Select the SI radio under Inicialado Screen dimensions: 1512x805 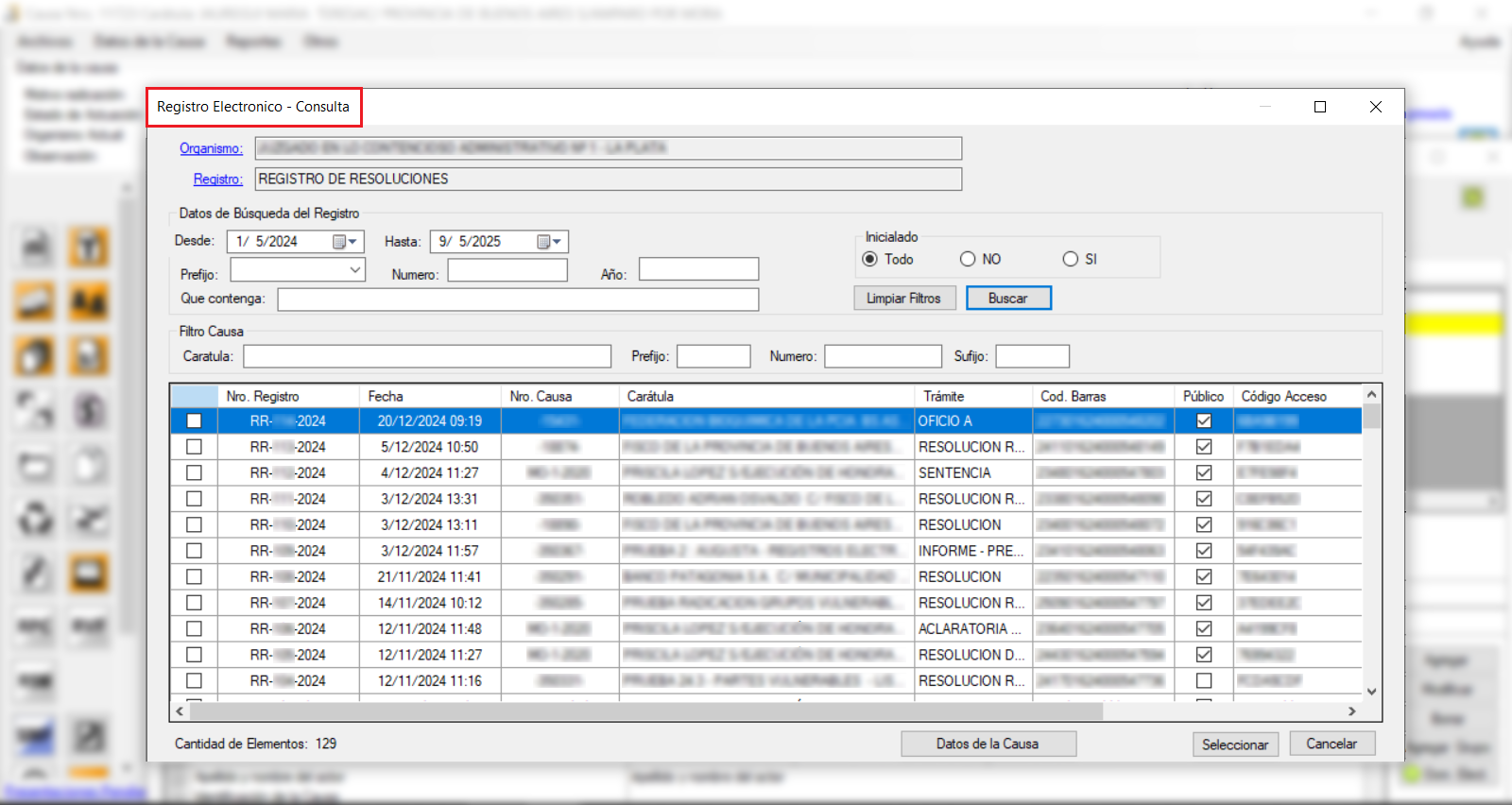click(1070, 259)
